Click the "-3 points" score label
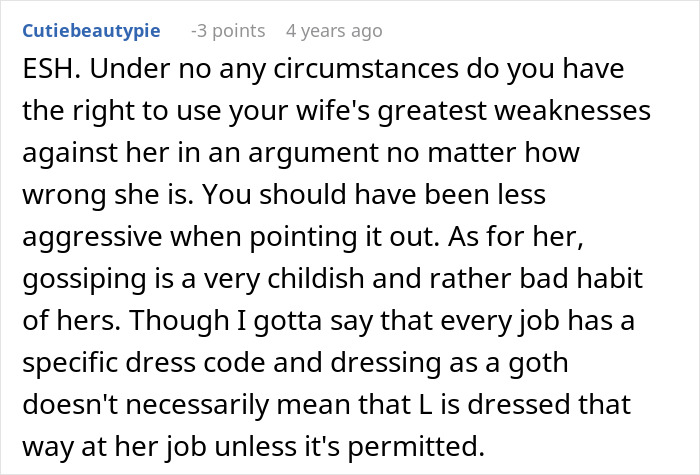The image size is (700, 475). [x=229, y=31]
